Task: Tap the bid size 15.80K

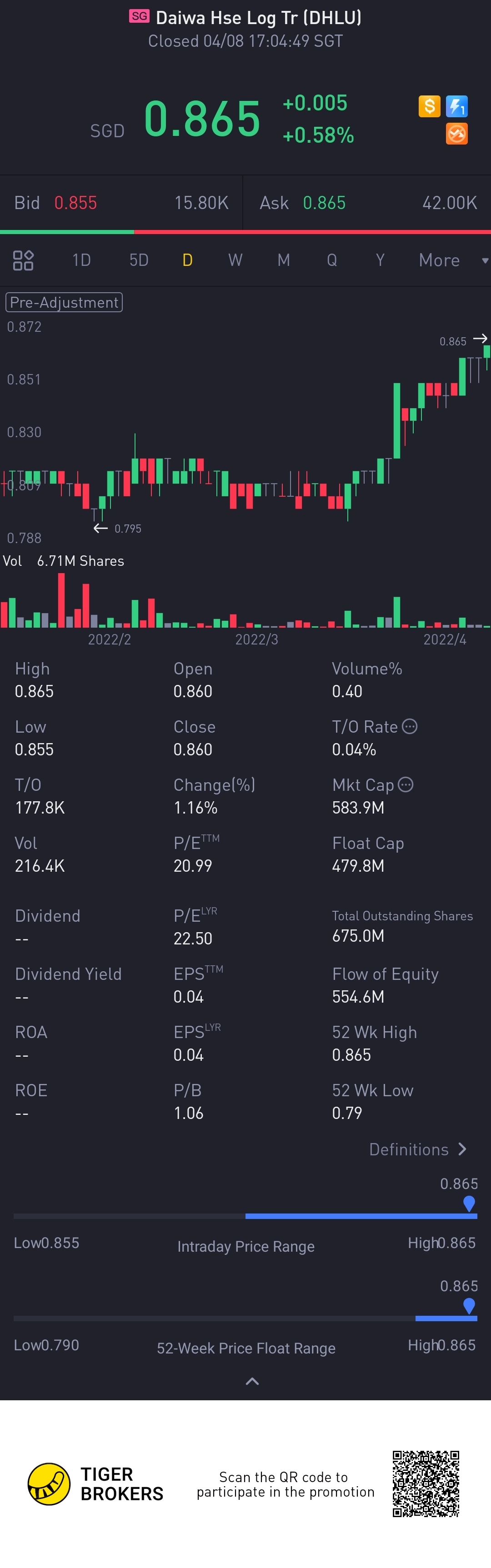Action: 202,203
